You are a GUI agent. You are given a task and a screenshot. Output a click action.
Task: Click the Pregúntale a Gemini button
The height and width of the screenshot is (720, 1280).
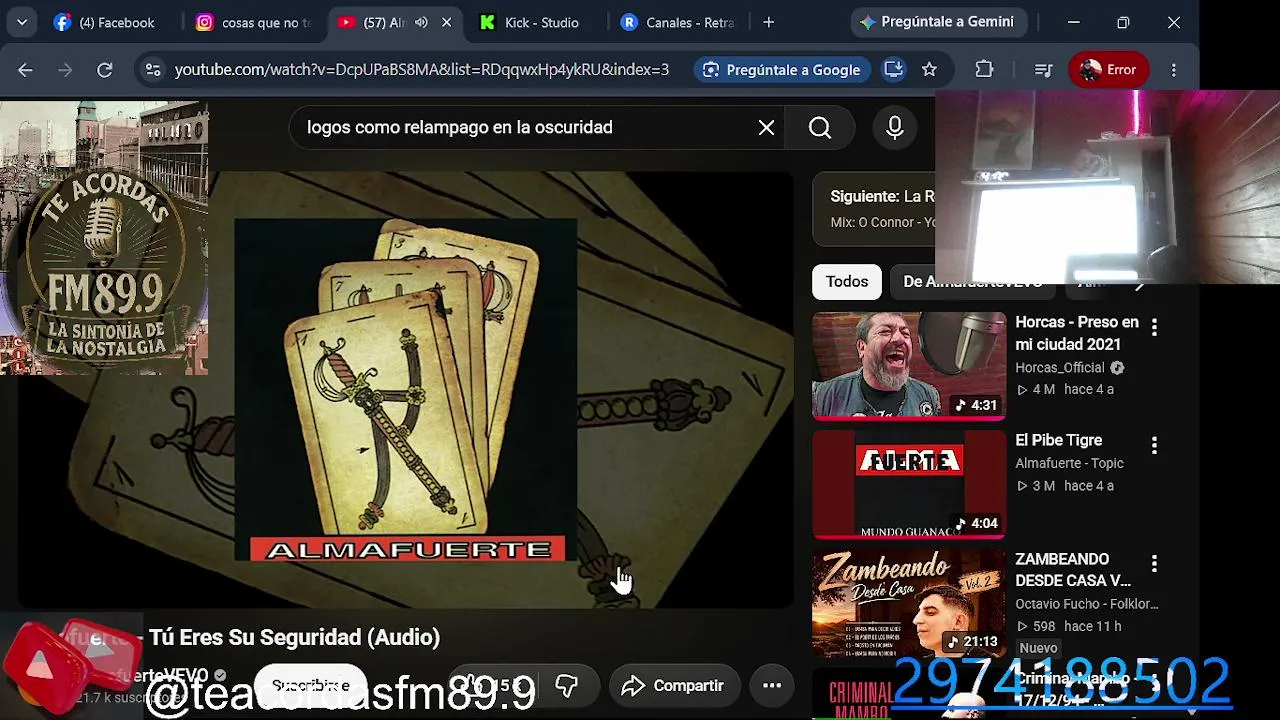[937, 22]
